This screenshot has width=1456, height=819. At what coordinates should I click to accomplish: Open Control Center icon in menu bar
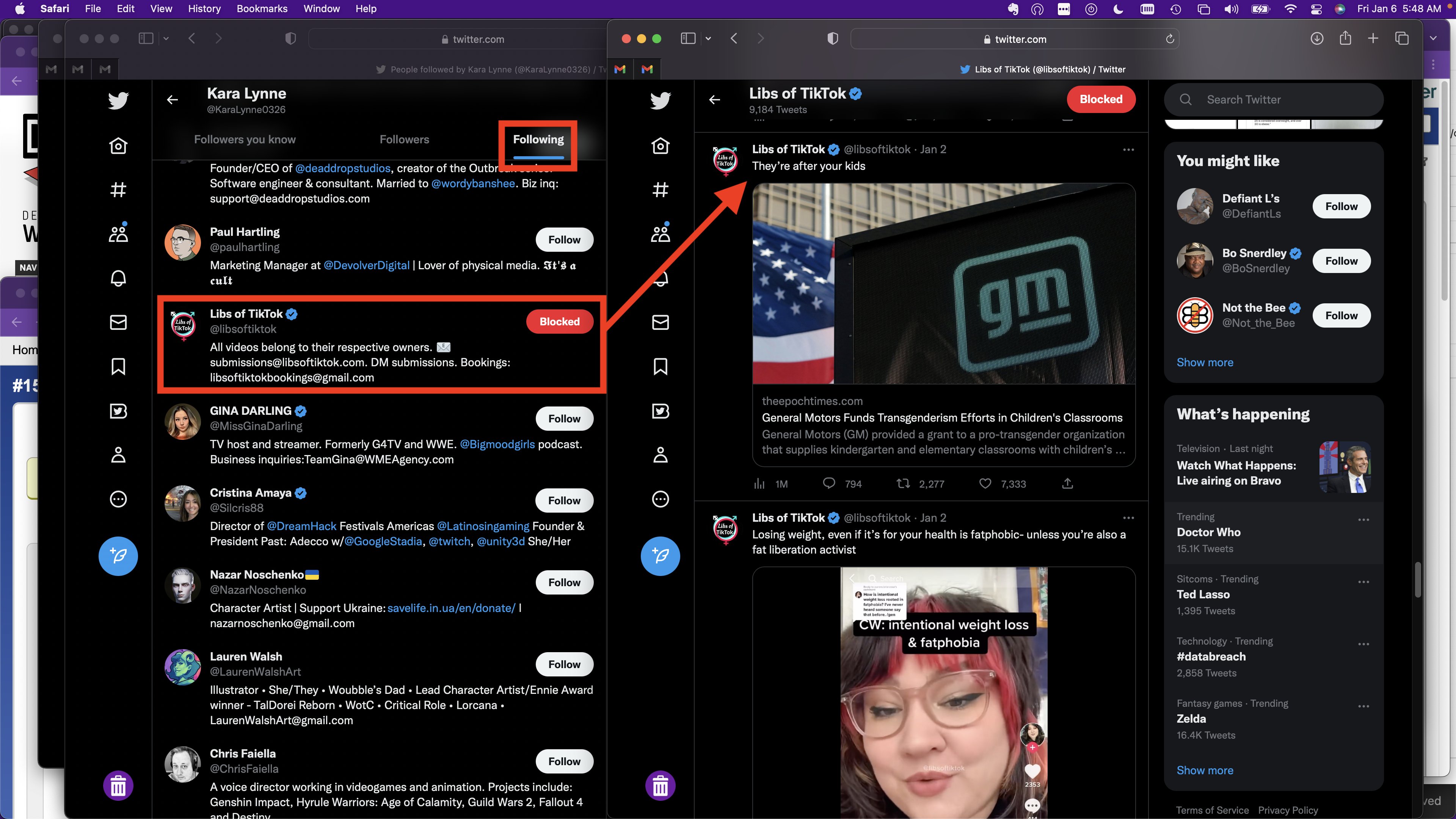coord(1316,8)
